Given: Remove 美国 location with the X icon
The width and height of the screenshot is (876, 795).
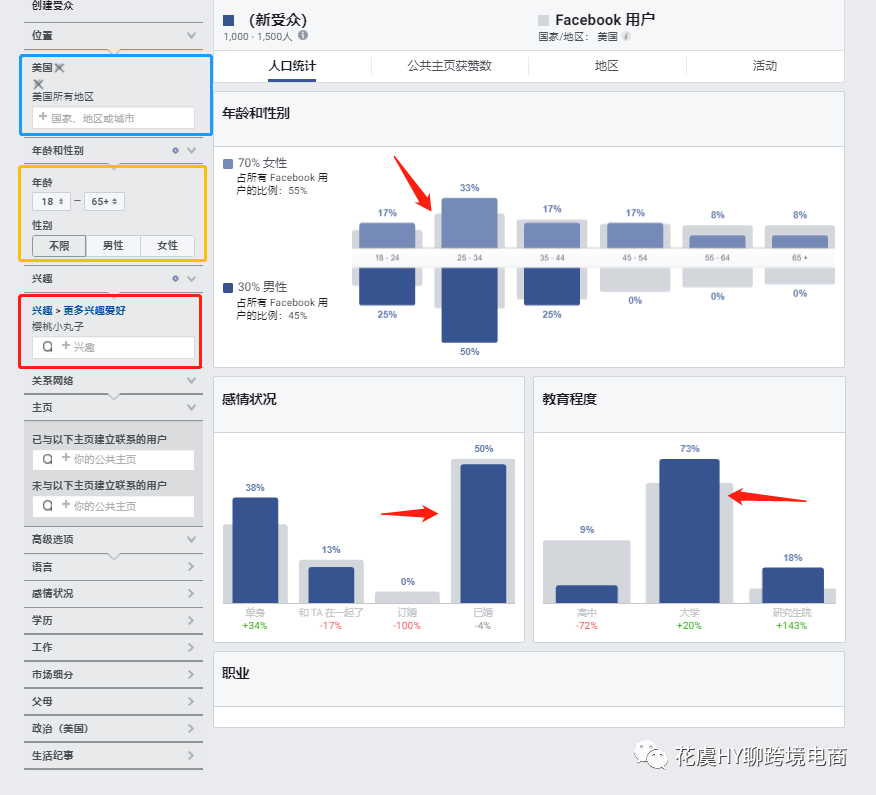Looking at the screenshot, I should (60, 68).
